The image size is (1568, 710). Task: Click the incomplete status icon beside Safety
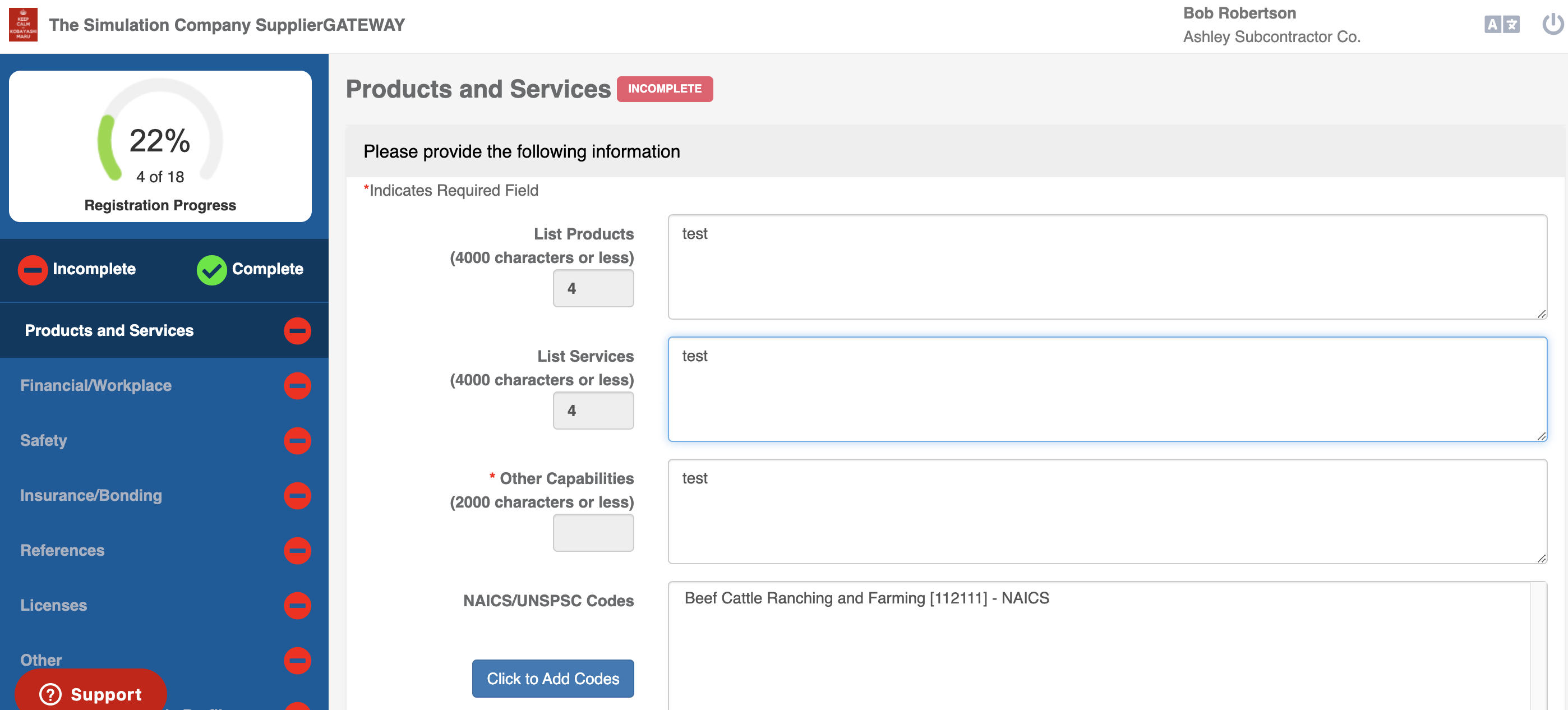click(x=297, y=441)
